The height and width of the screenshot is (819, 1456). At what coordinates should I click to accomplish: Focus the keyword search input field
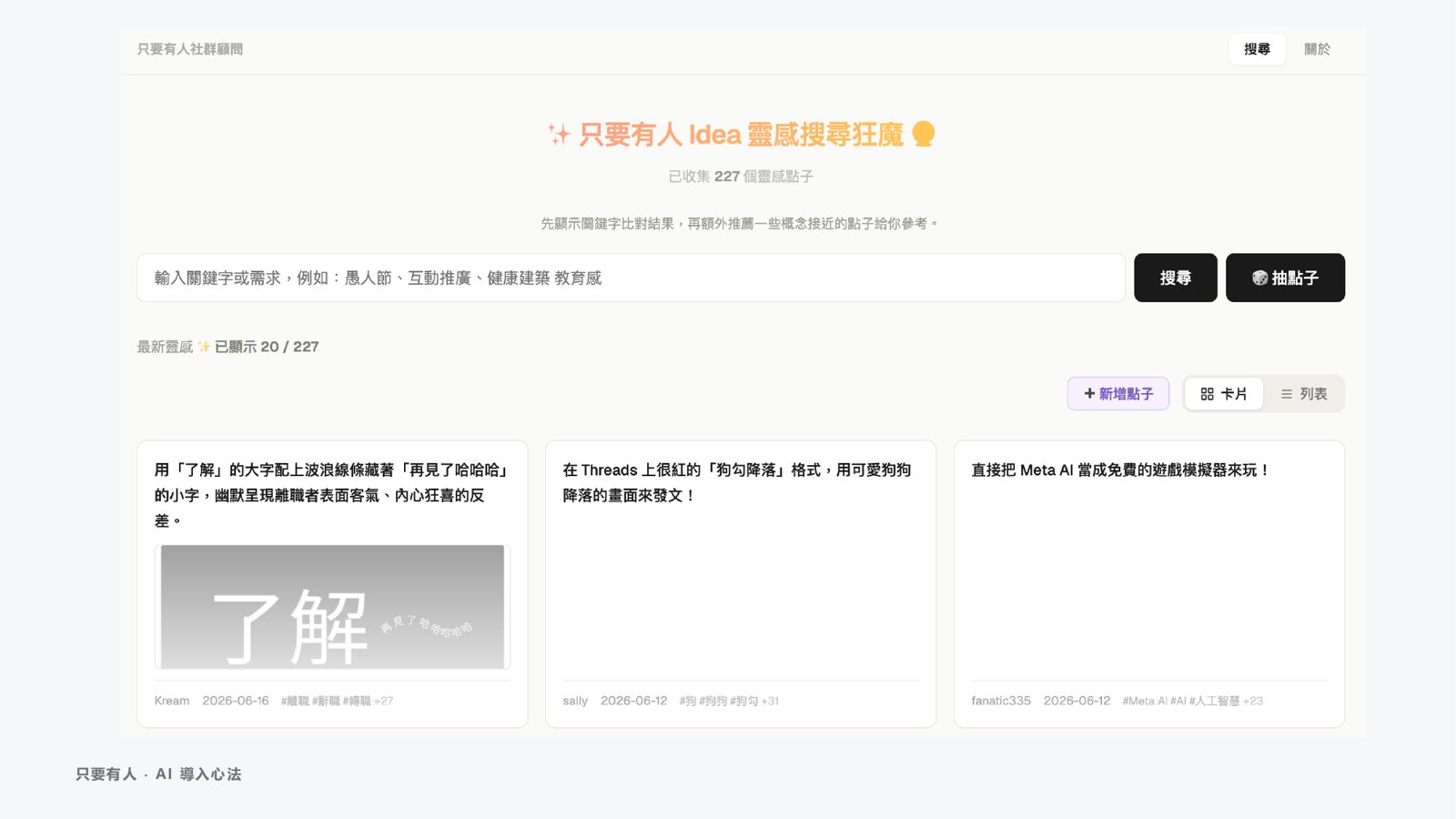(631, 278)
